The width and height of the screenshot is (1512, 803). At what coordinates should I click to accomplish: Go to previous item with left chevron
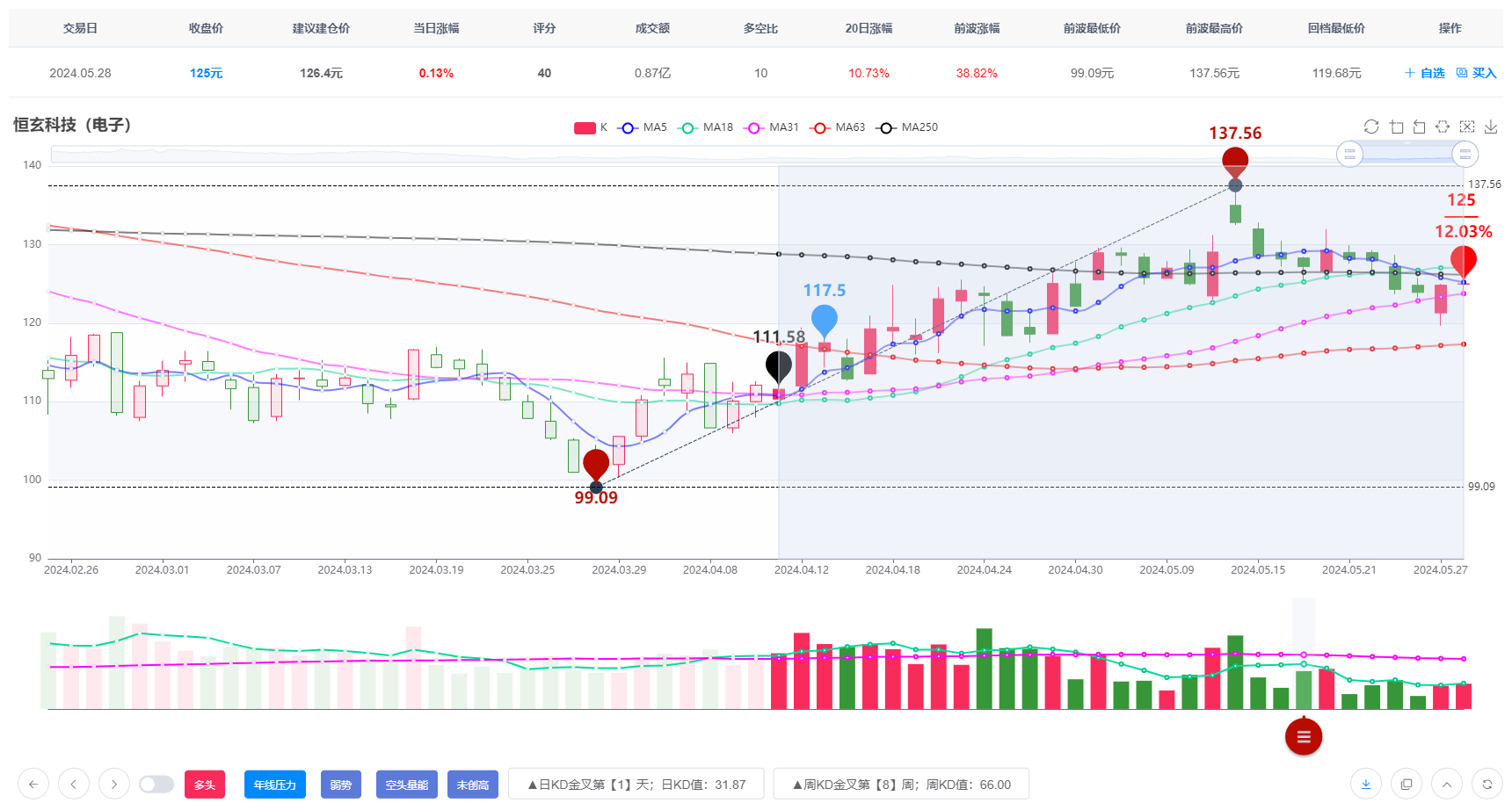[74, 784]
